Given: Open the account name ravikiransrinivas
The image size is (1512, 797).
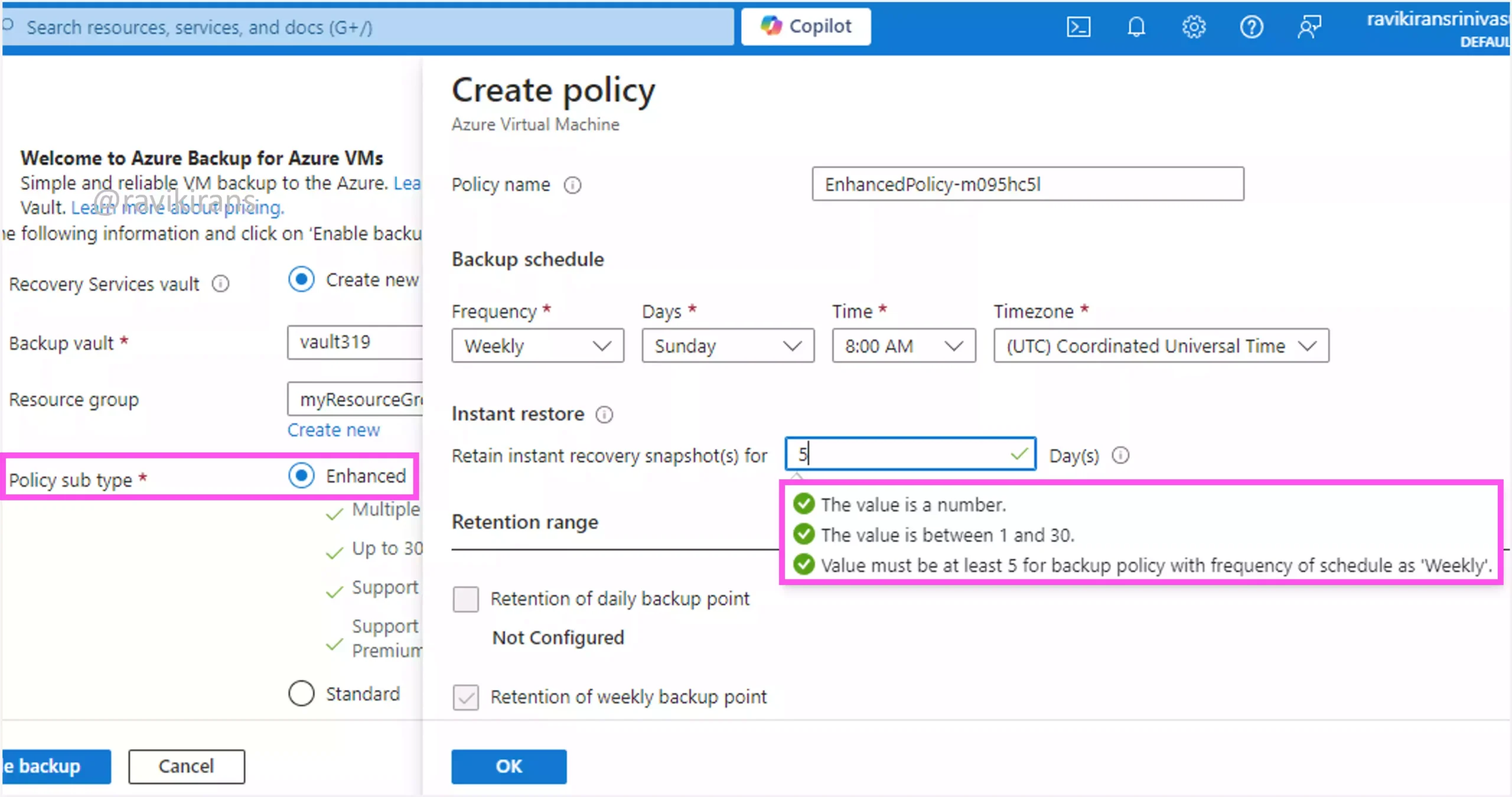Looking at the screenshot, I should 1438,19.
